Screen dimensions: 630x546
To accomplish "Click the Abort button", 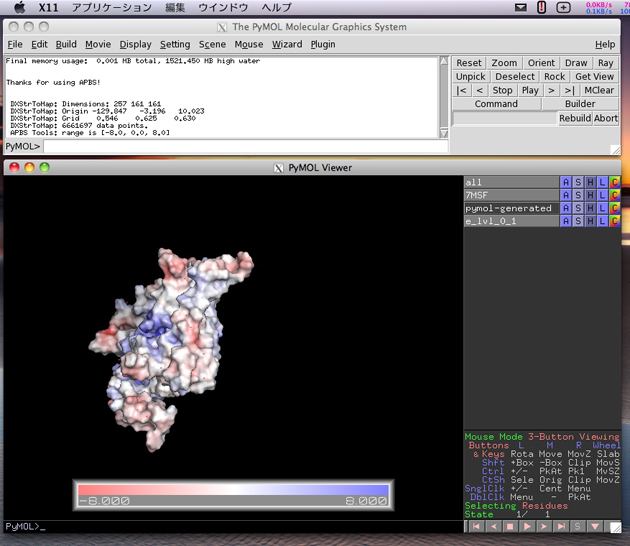I will 605,118.
